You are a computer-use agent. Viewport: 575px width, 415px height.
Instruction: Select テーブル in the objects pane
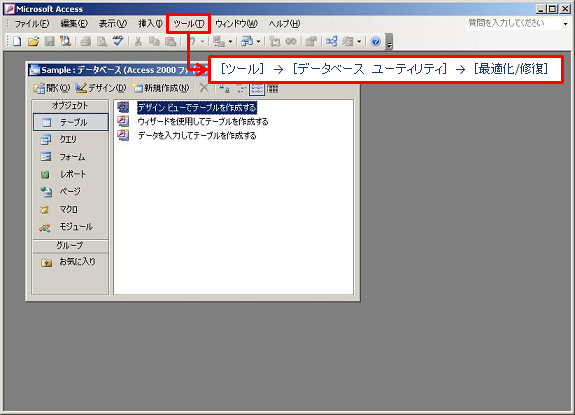[71, 122]
